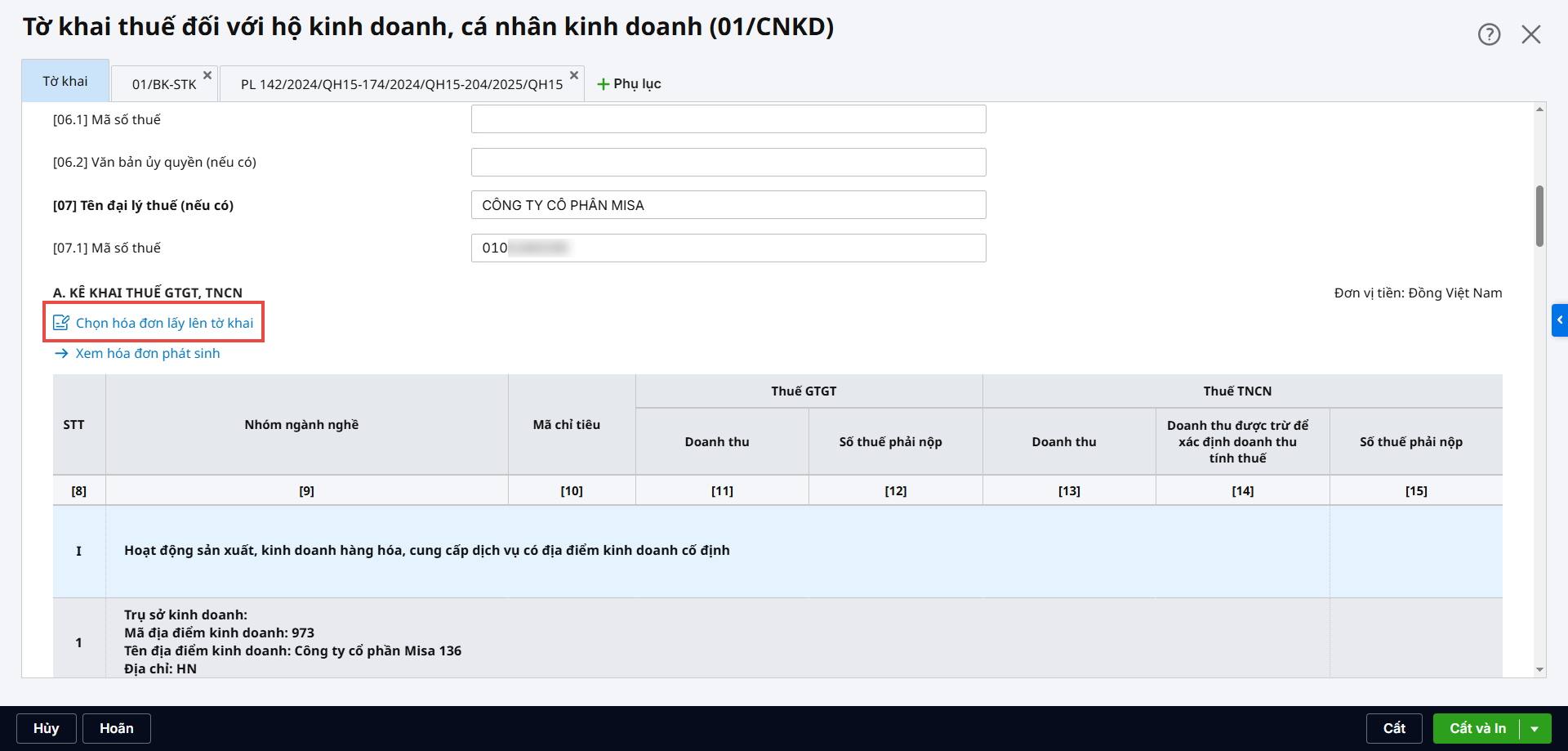1568x751 pixels.
Task: Switch to the Tờ khai tab
Action: (65, 81)
